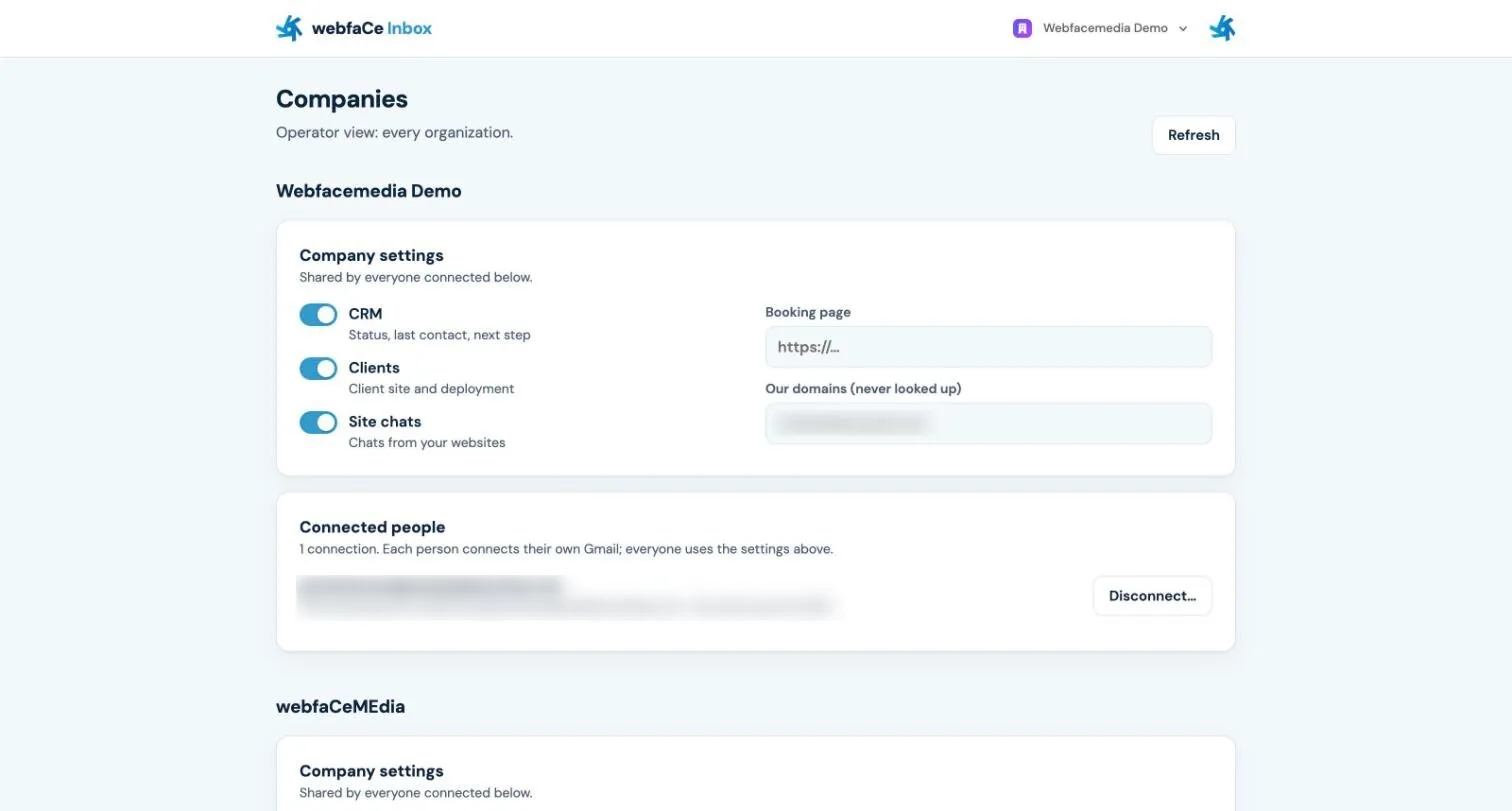Click the Disconnect… button
The image size is (1512, 811).
[x=1152, y=596]
